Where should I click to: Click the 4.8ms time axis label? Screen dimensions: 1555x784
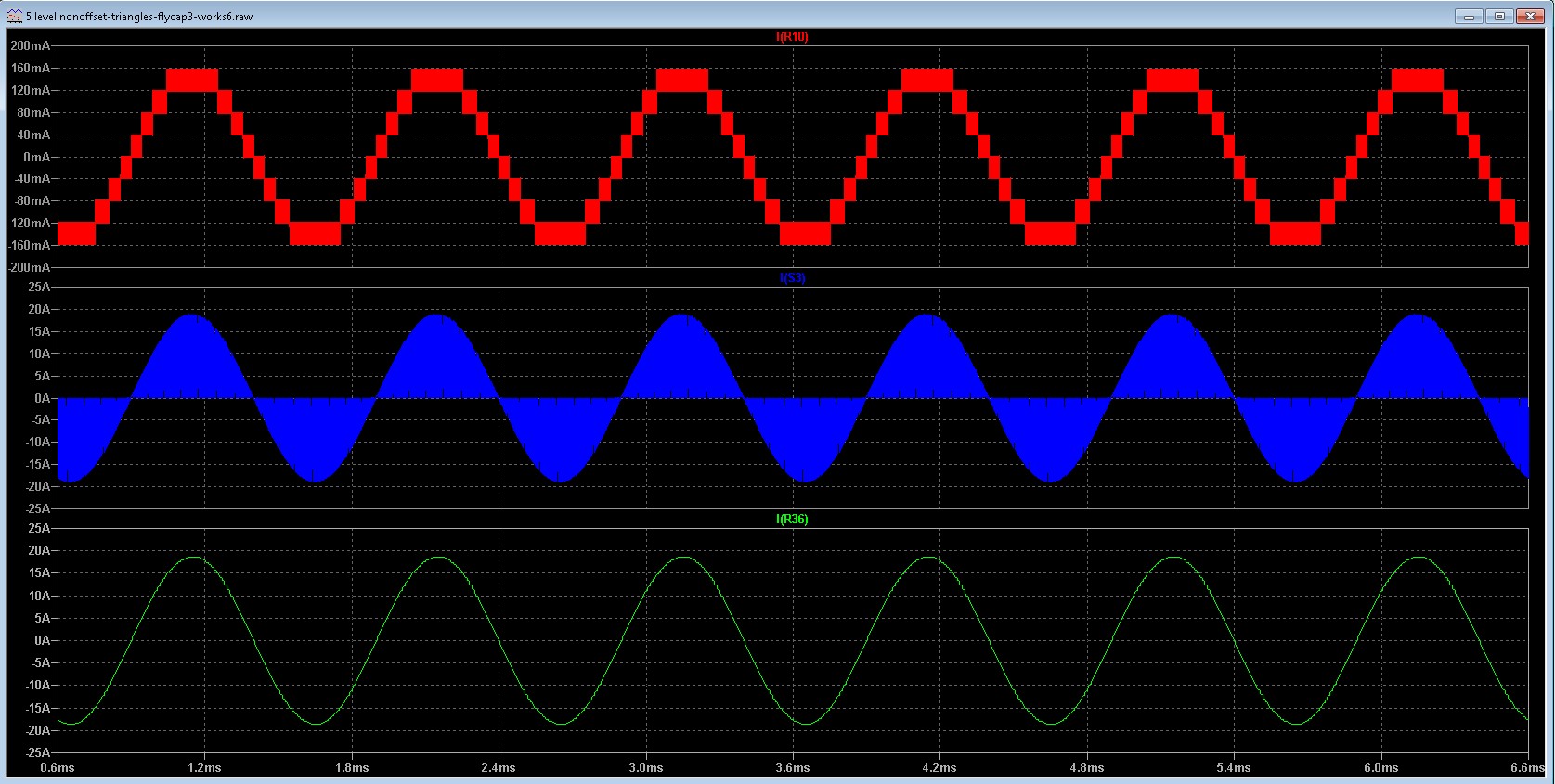point(1087,768)
